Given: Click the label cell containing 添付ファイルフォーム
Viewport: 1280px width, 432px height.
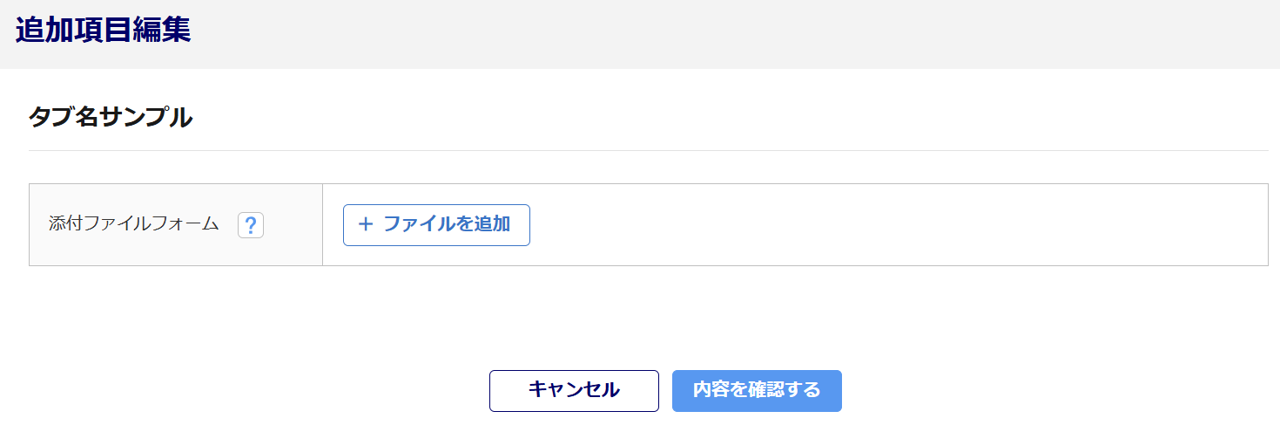Looking at the screenshot, I should (x=176, y=225).
